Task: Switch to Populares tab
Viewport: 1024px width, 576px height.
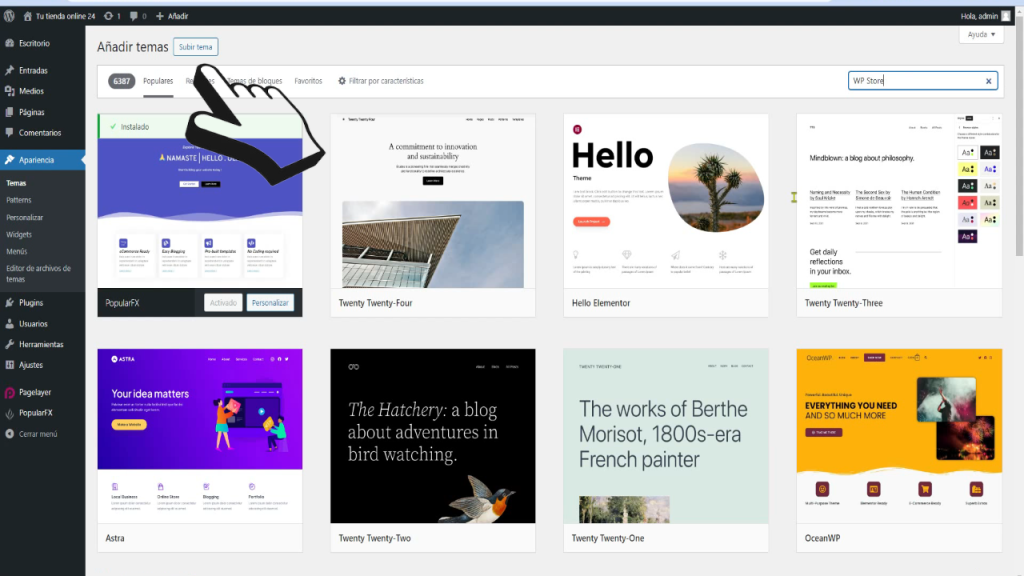Action: click(x=158, y=81)
